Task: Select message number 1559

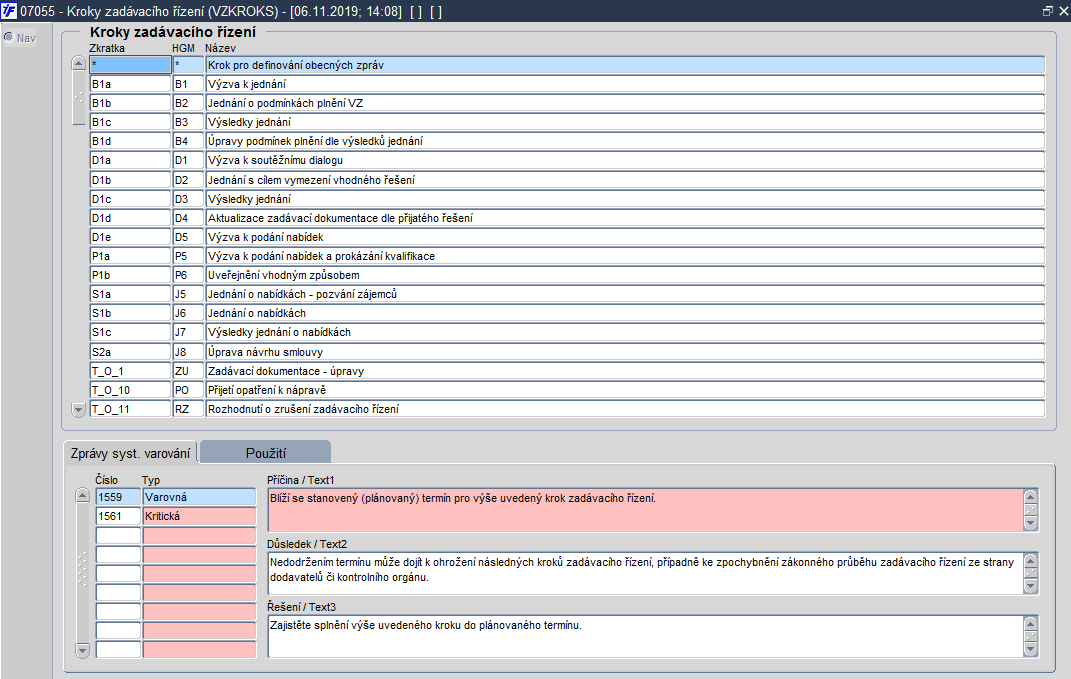Action: point(118,497)
